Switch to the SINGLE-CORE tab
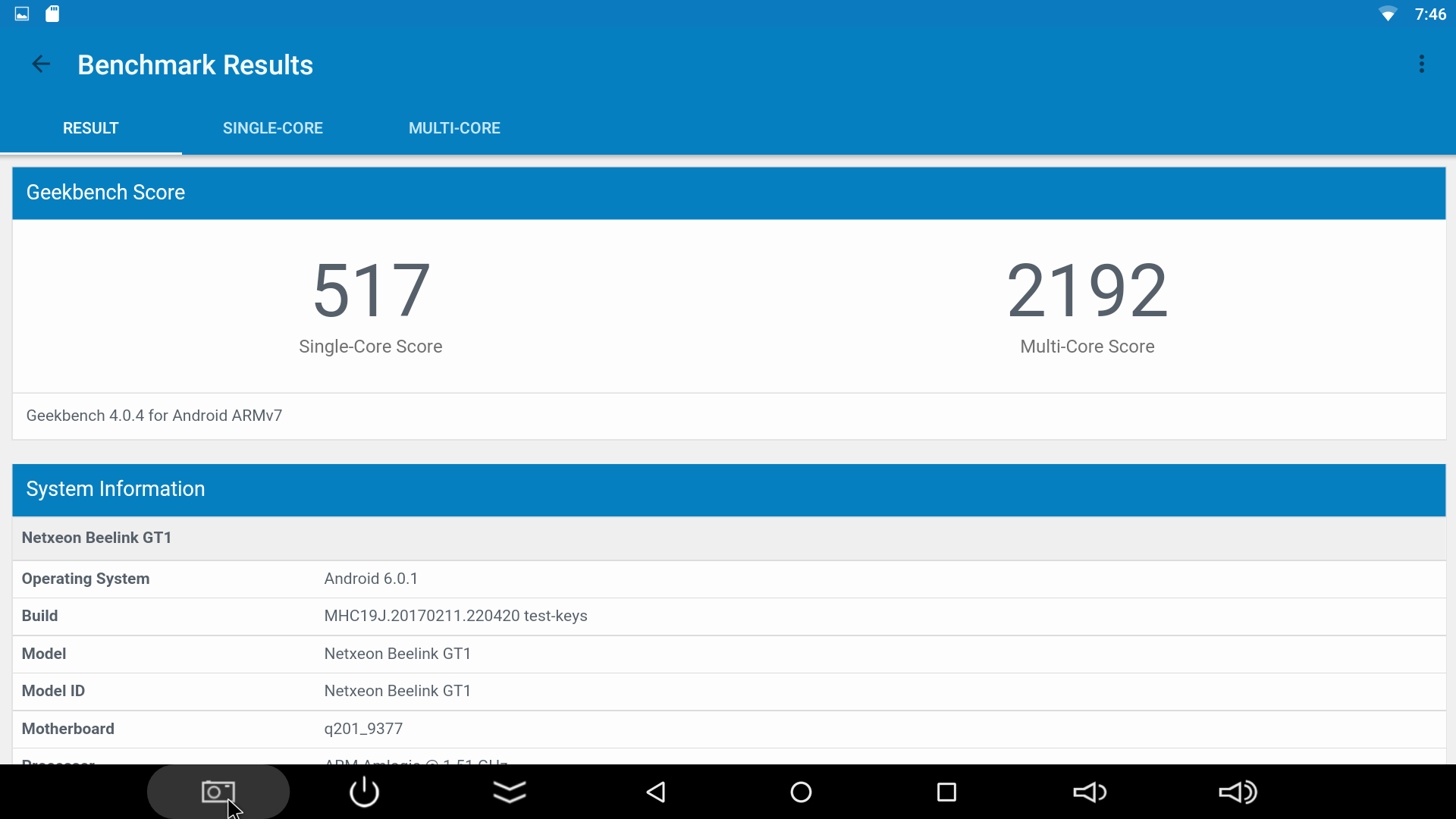The width and height of the screenshot is (1456, 819). [273, 128]
